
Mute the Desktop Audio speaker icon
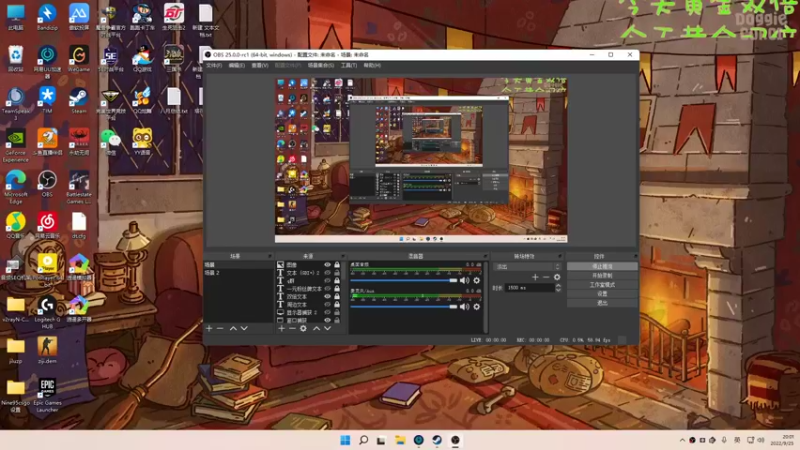(464, 281)
